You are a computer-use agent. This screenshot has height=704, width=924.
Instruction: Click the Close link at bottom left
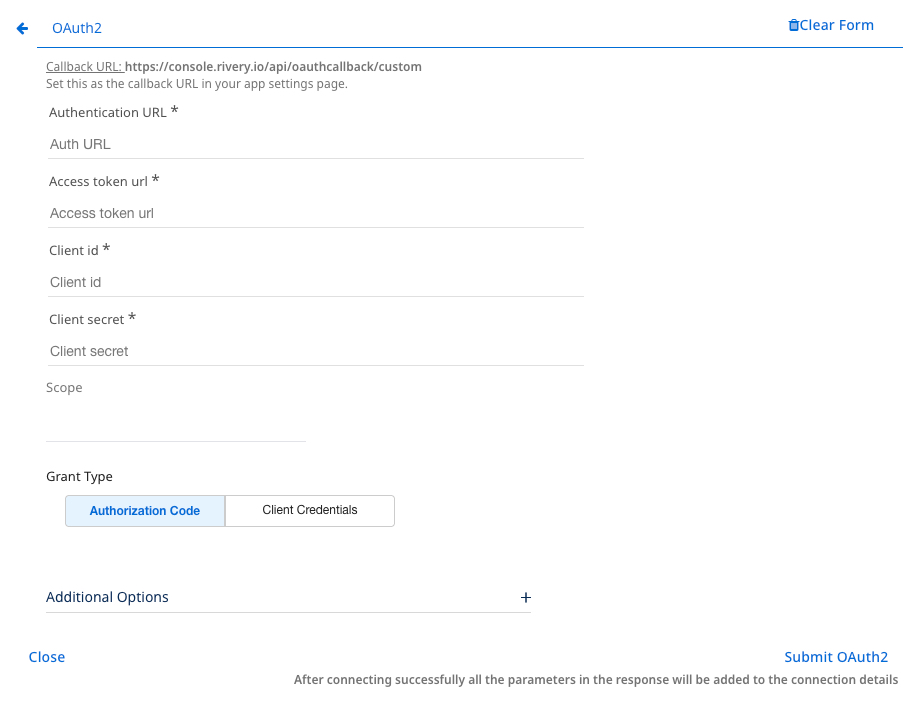click(x=47, y=657)
